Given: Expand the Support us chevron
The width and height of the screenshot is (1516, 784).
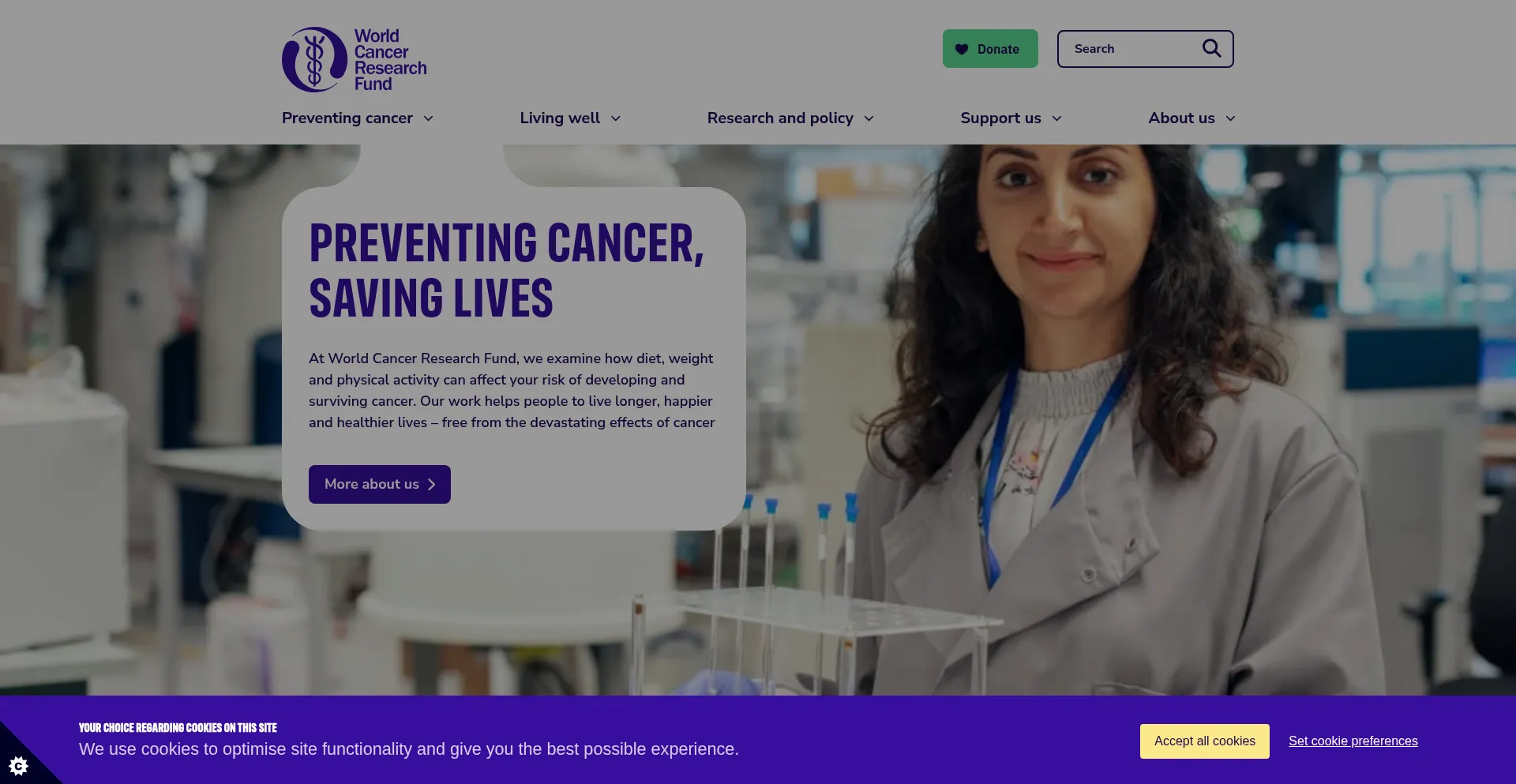Looking at the screenshot, I should click(1056, 118).
